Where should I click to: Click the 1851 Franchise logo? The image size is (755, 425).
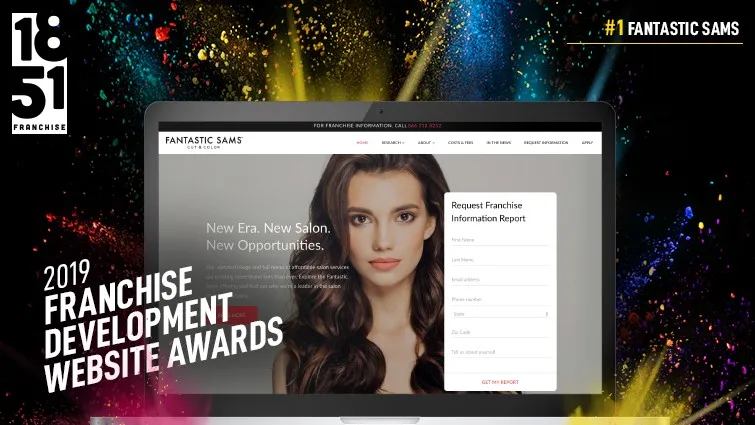(x=39, y=73)
